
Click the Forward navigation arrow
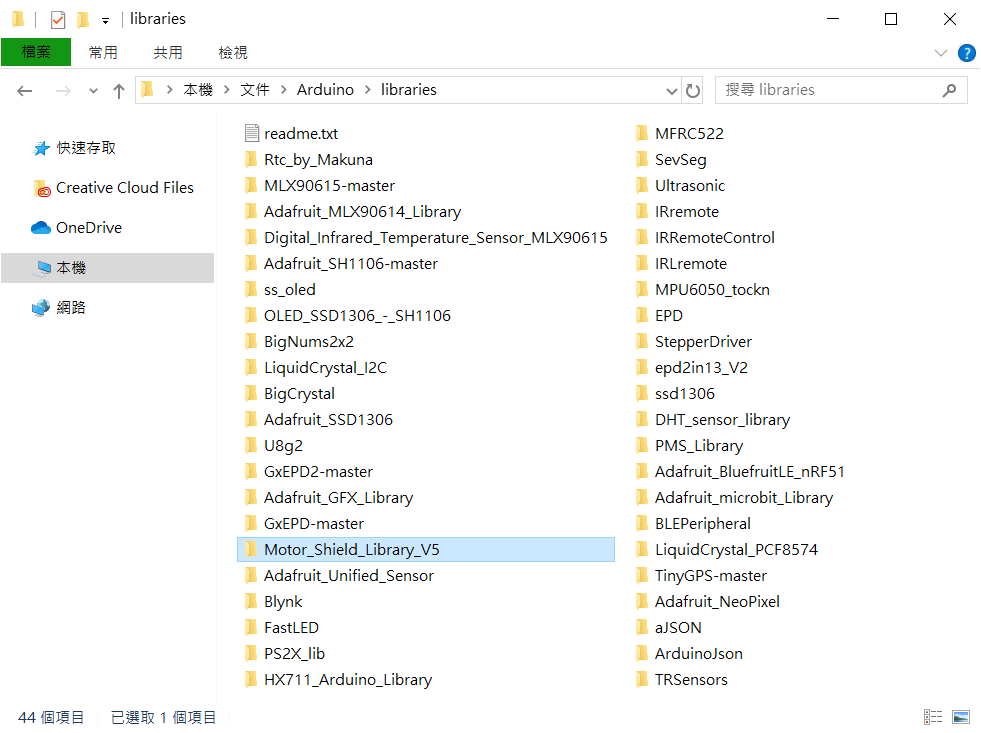[x=63, y=91]
